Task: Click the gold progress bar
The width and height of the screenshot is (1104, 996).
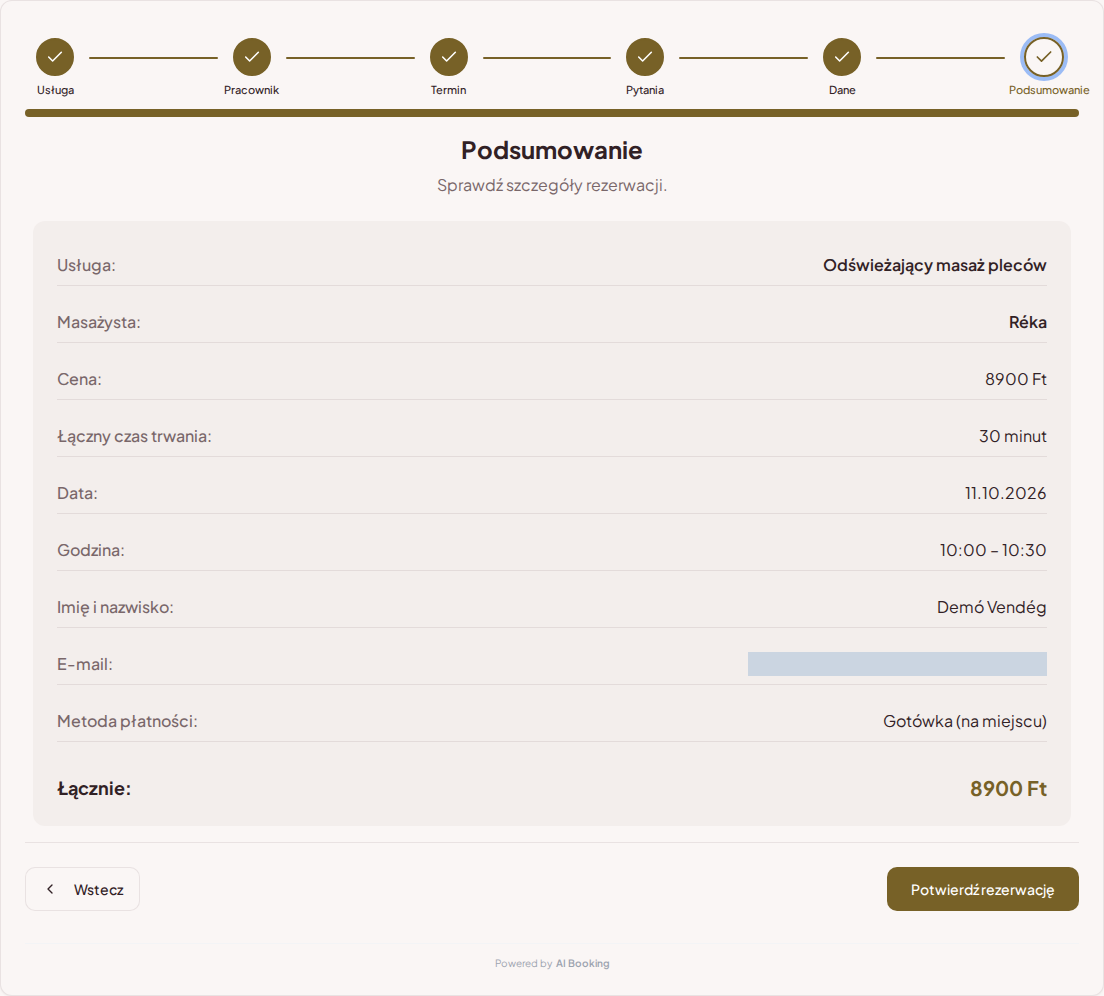Action: click(x=552, y=113)
